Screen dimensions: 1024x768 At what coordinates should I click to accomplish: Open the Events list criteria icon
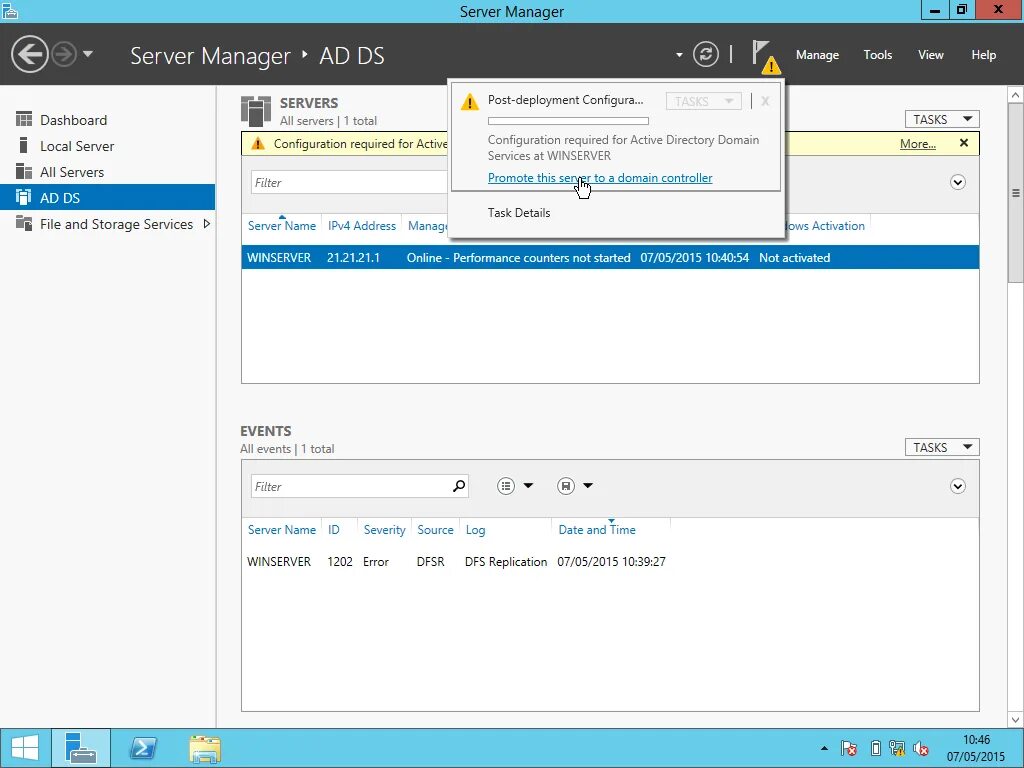click(x=505, y=486)
